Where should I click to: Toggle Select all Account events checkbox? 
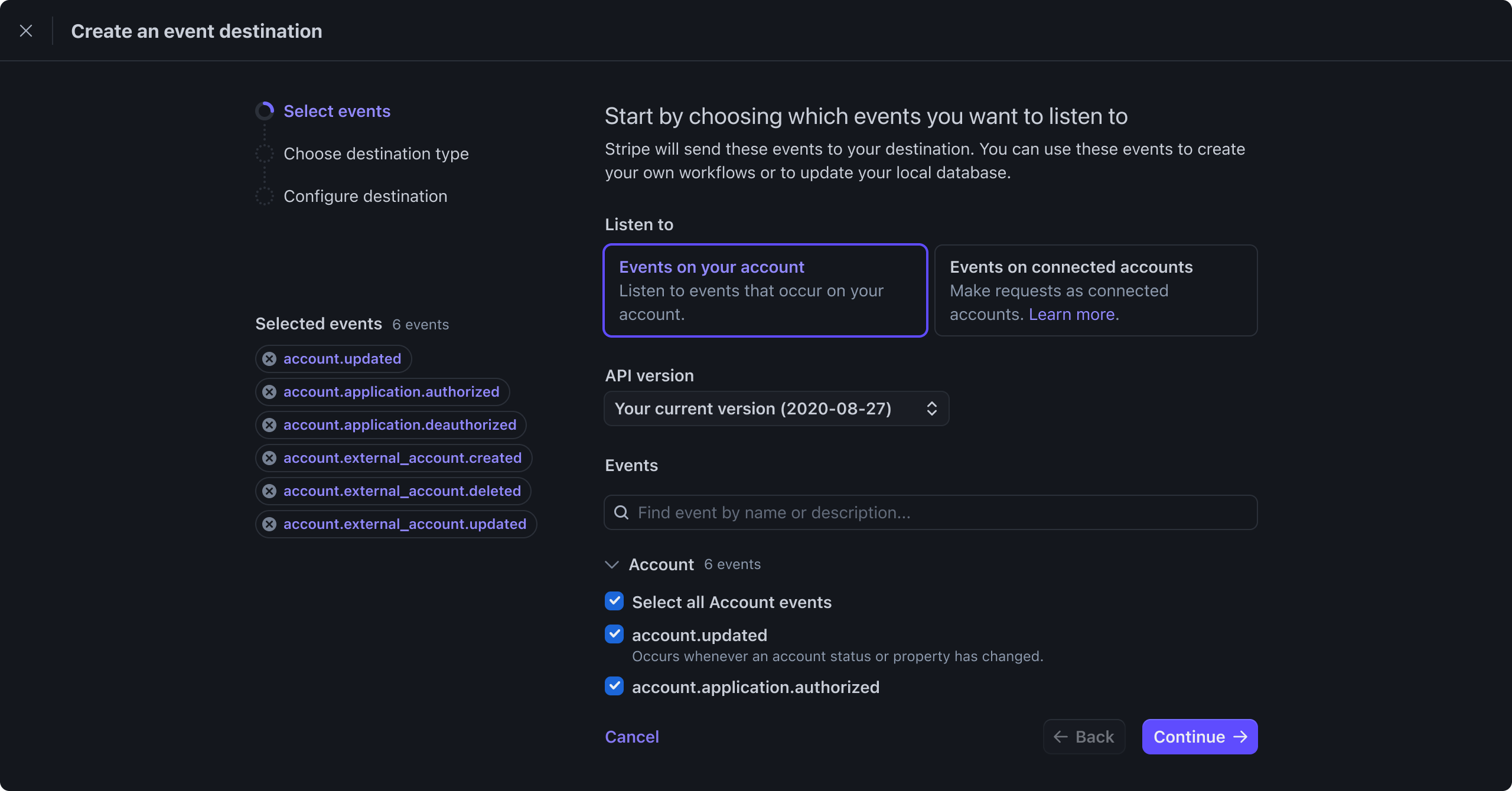614,601
